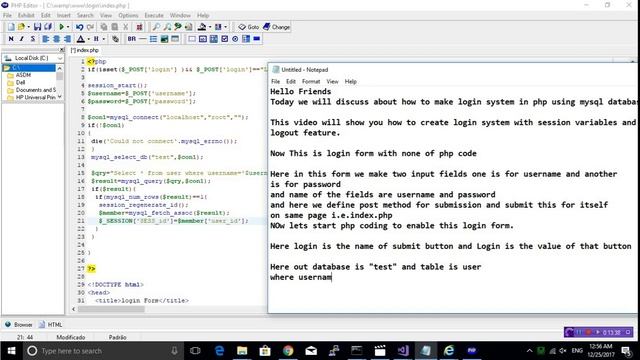This screenshot has height=360, width=640.
Task: Open View menu in Notepad
Action: [332, 82]
